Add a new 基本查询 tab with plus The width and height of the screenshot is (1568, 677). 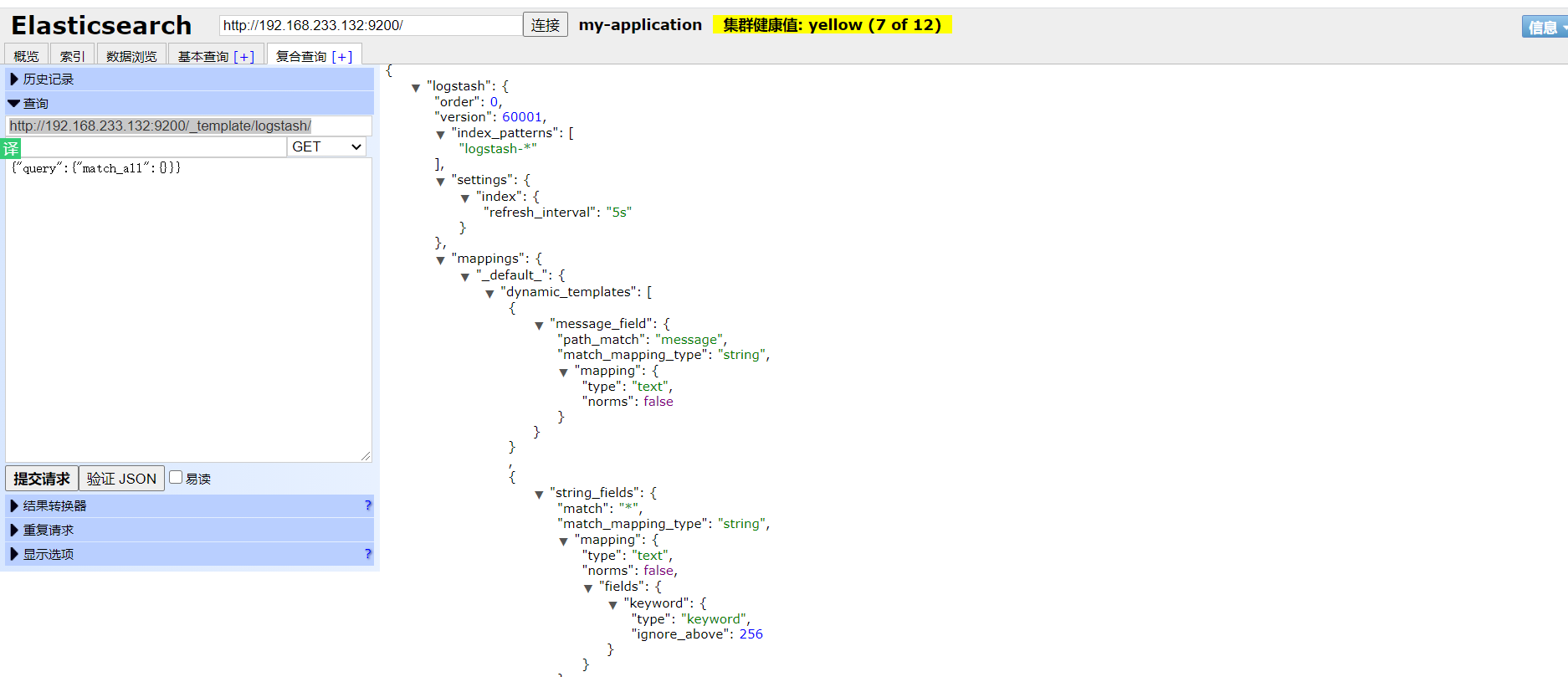point(244,57)
